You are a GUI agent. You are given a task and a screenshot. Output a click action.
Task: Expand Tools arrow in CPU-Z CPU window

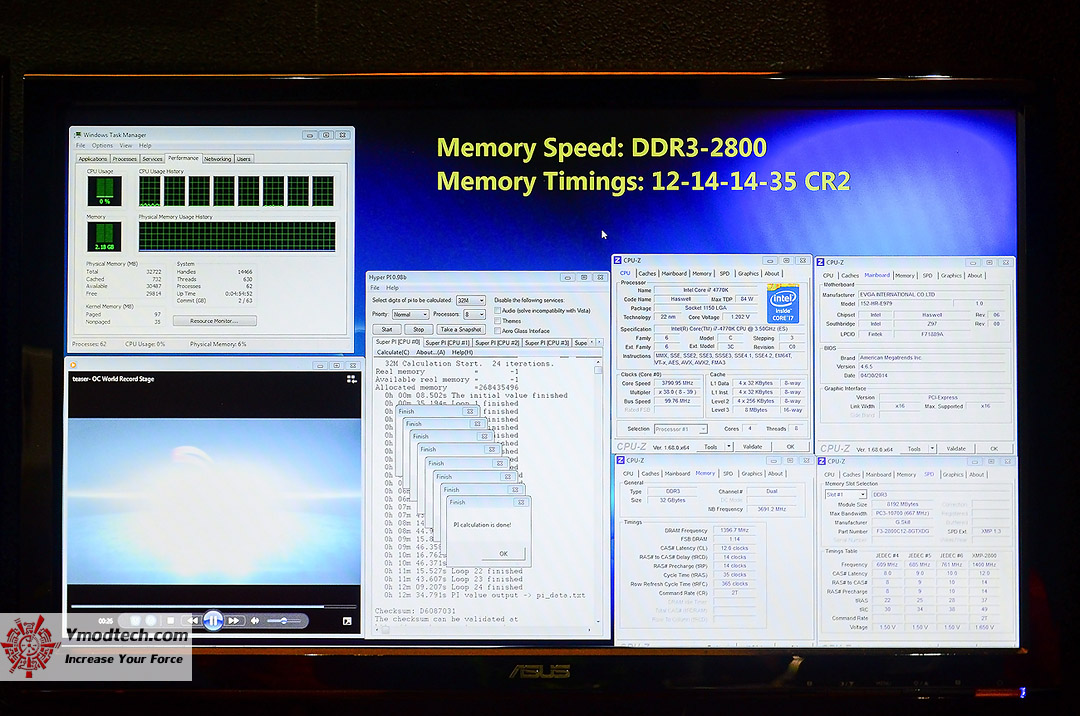(x=729, y=447)
